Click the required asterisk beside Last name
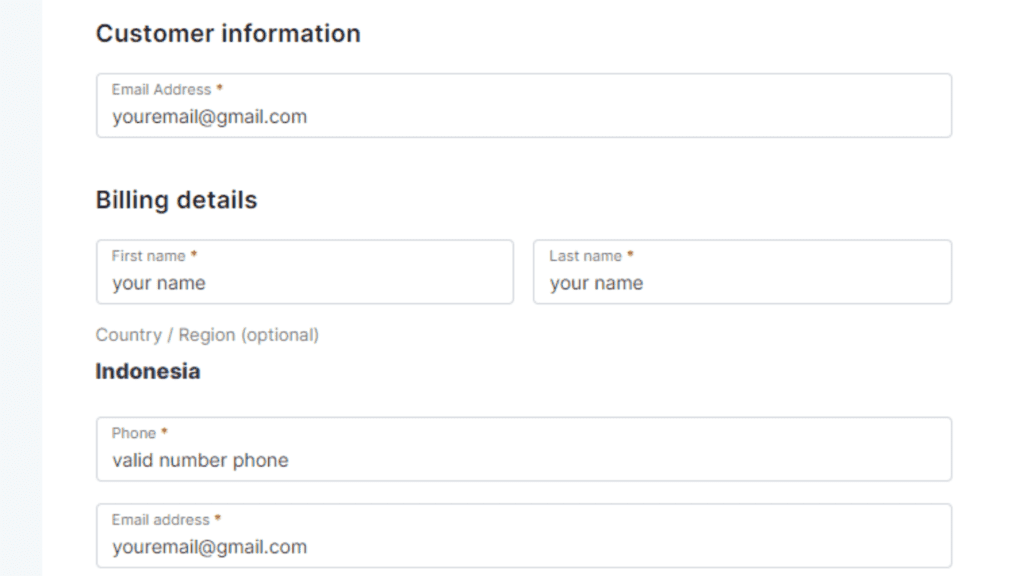 coord(630,255)
